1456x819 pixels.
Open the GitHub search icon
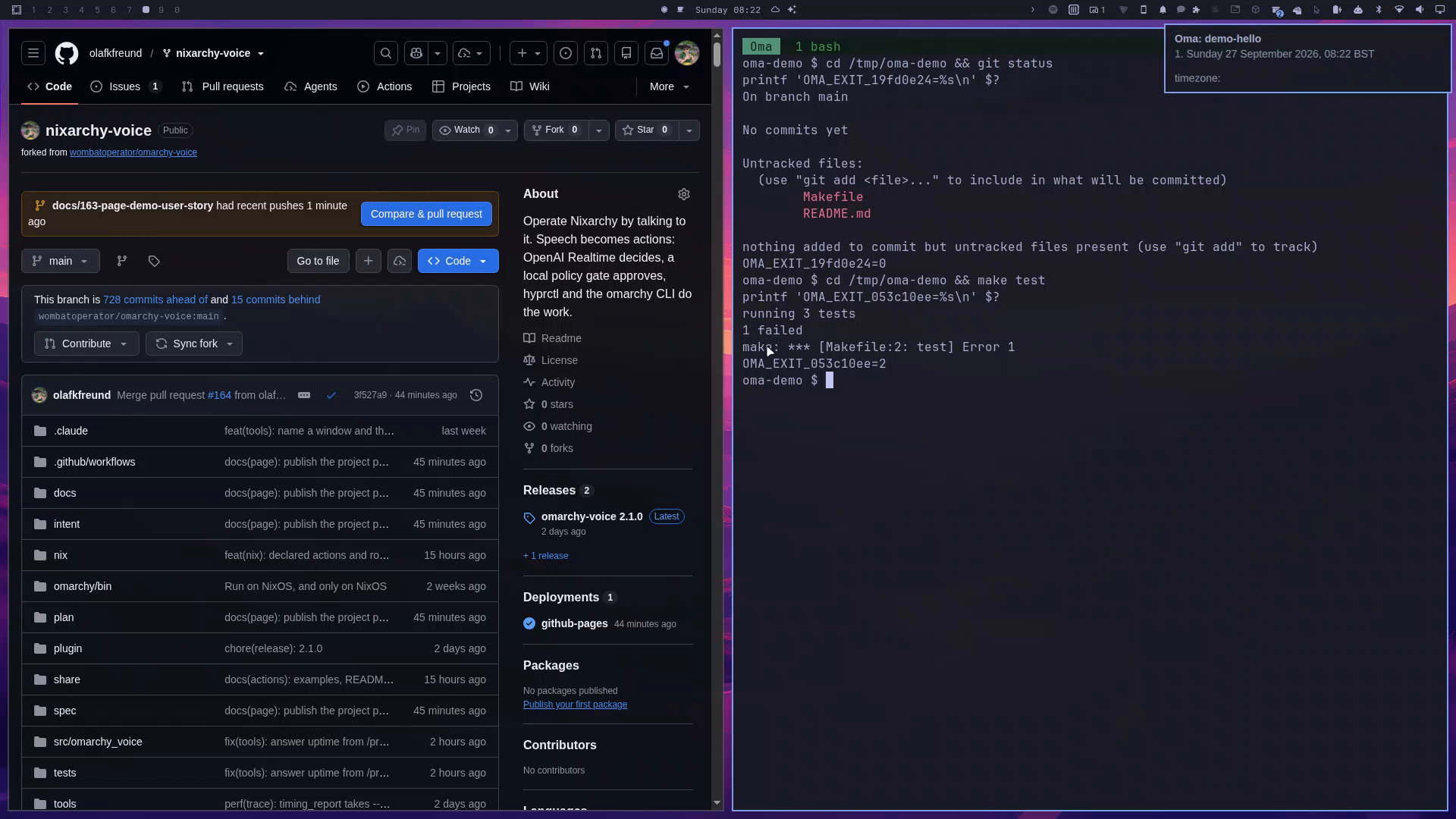click(386, 53)
